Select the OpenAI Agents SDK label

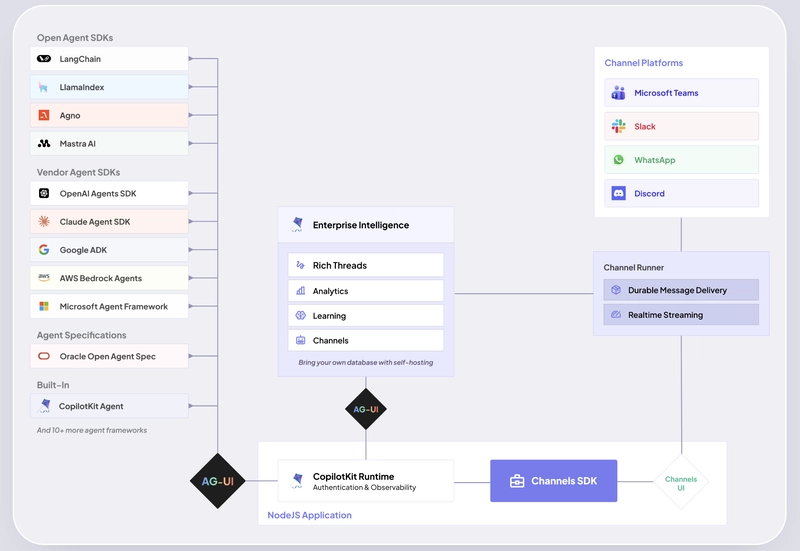pyautogui.click(x=98, y=194)
